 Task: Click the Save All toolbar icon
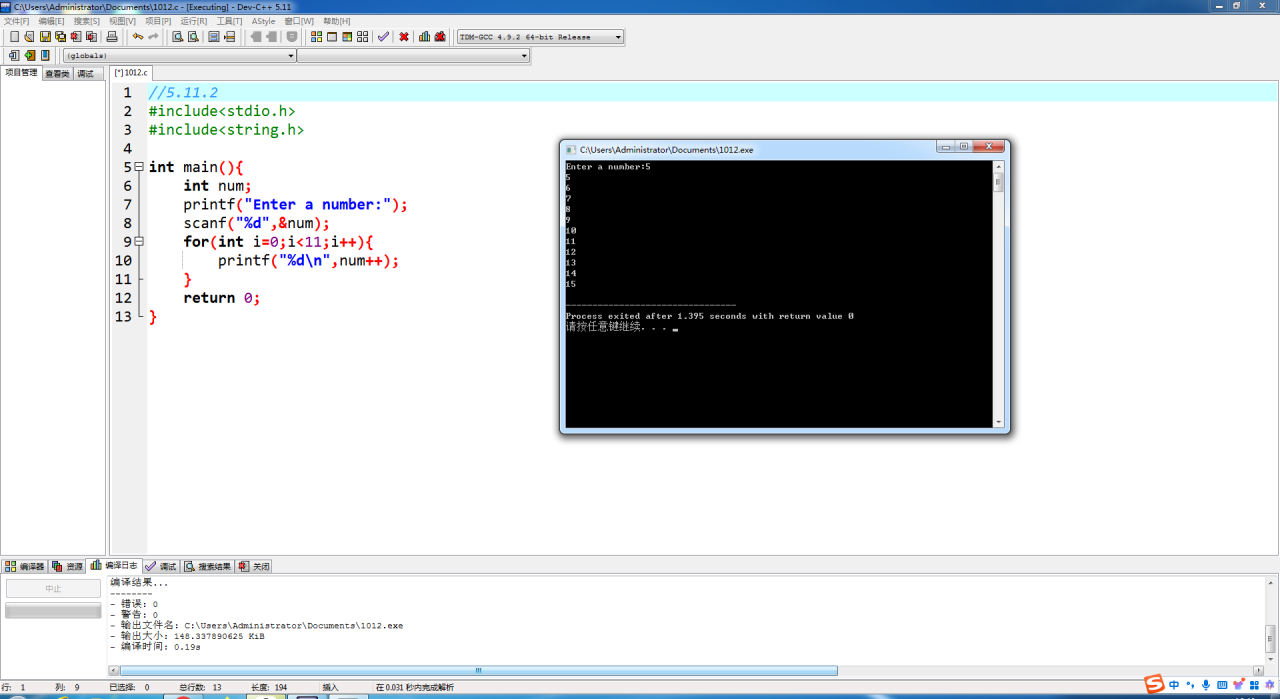coord(60,37)
